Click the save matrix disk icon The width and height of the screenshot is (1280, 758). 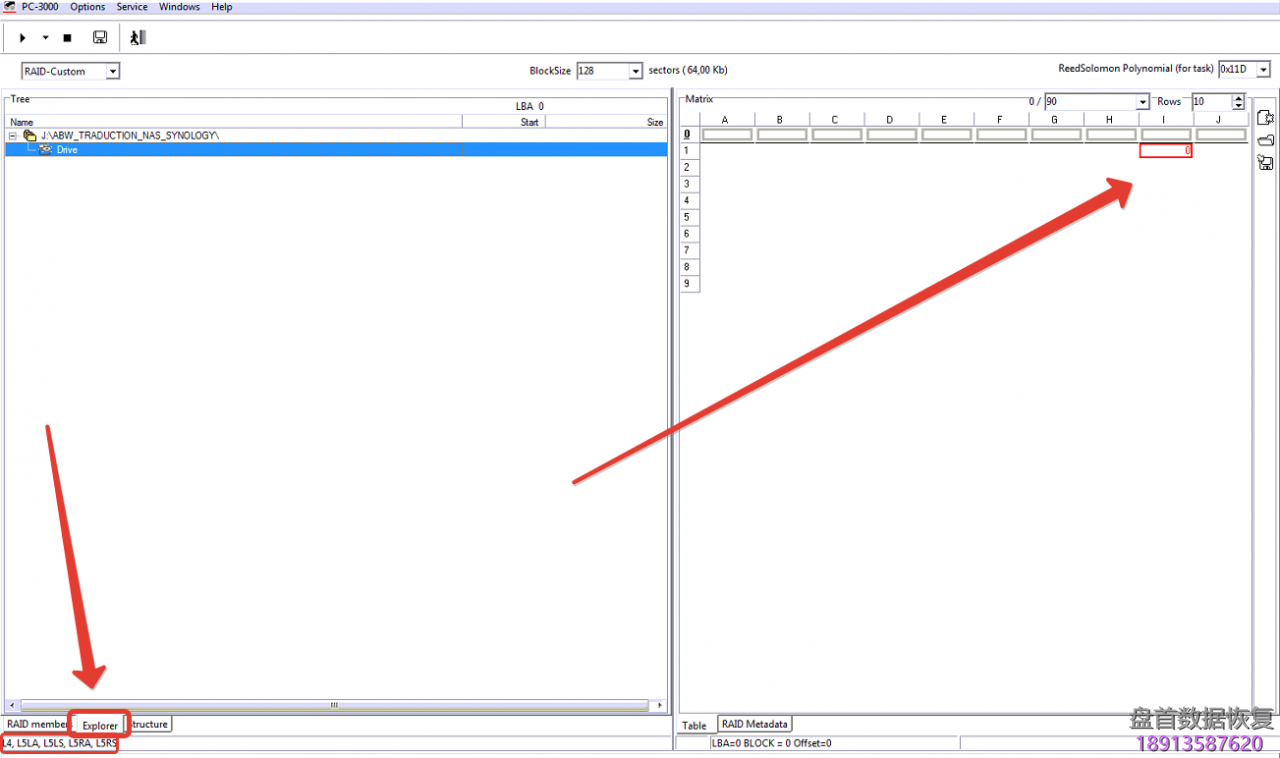pyautogui.click(x=1264, y=162)
